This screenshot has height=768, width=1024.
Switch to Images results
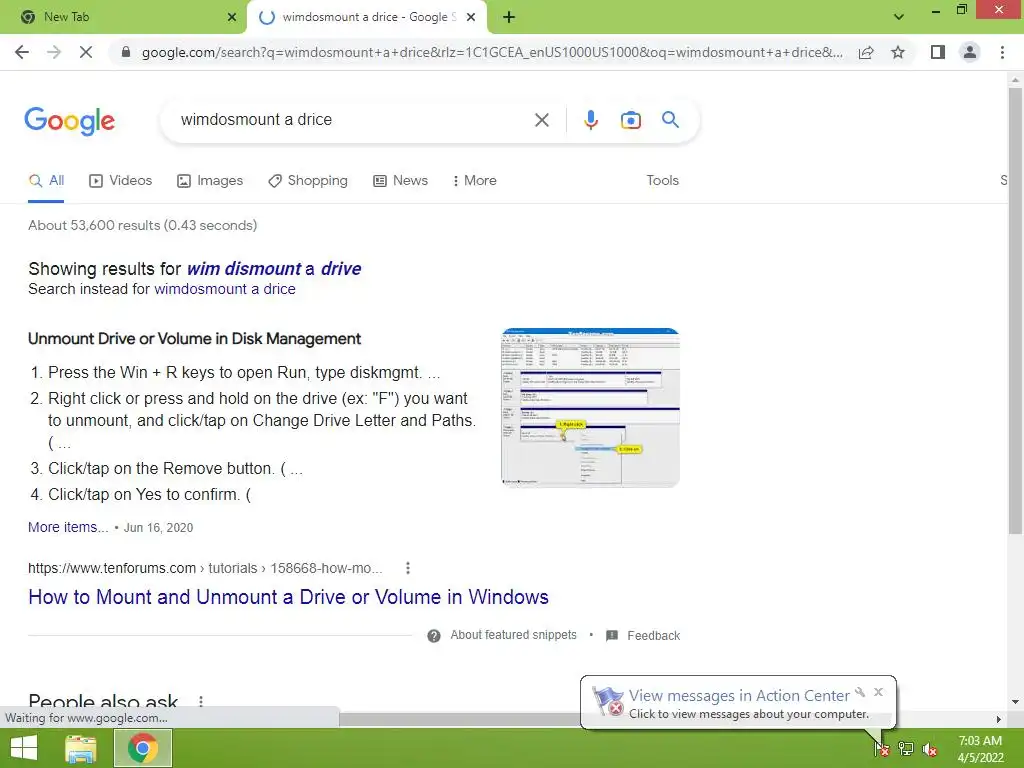point(210,181)
